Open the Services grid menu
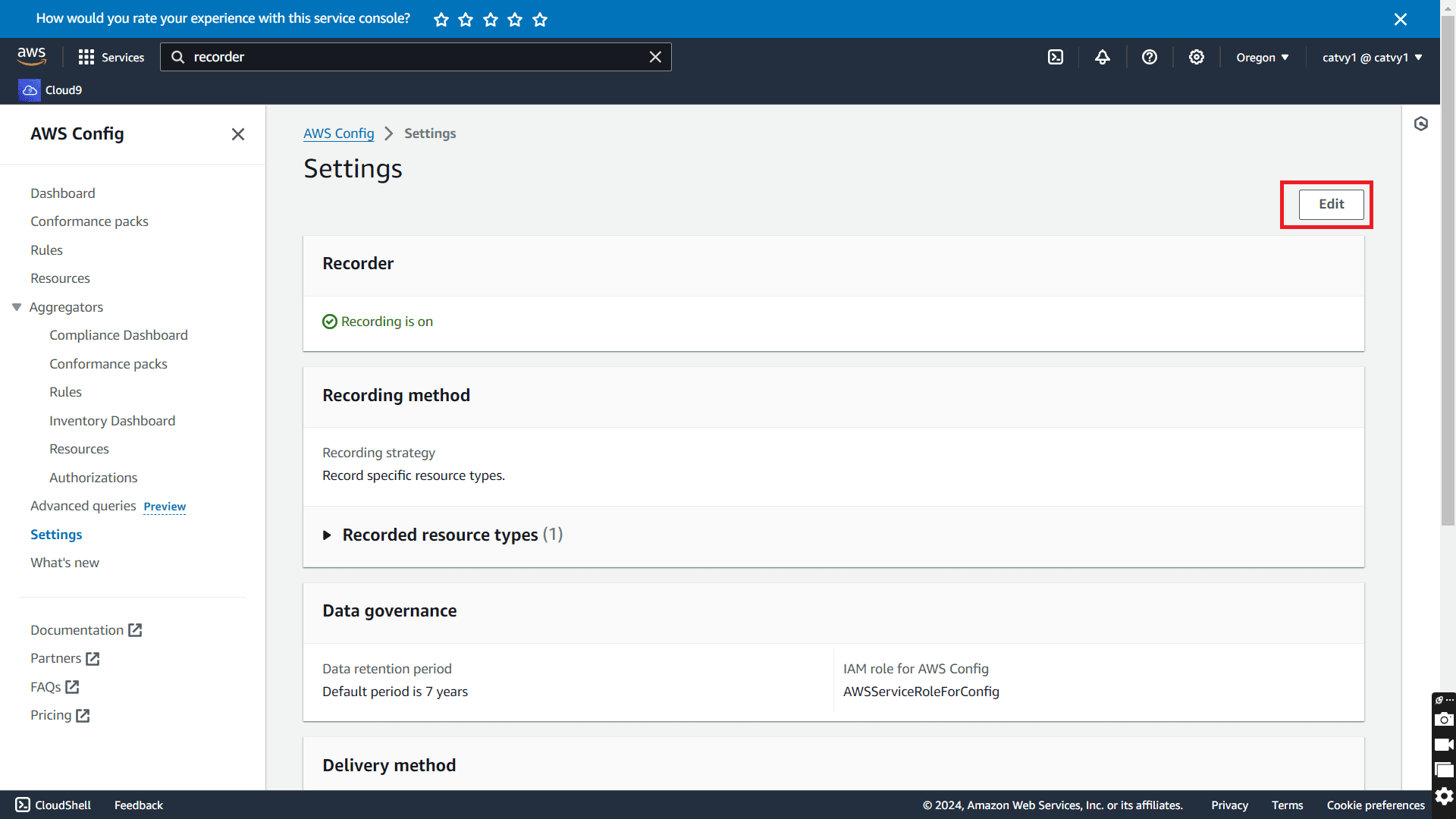 tap(111, 57)
